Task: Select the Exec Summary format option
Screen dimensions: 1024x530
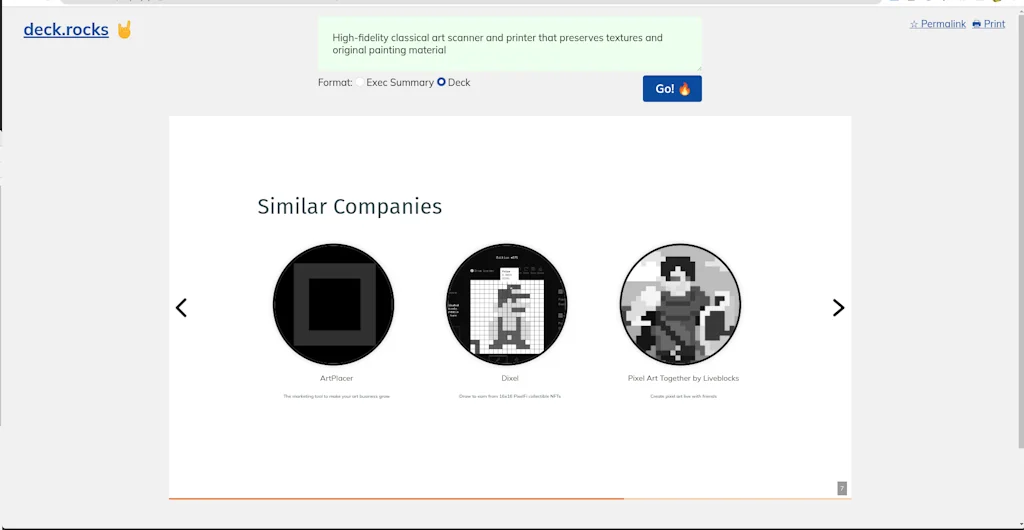Action: point(361,83)
